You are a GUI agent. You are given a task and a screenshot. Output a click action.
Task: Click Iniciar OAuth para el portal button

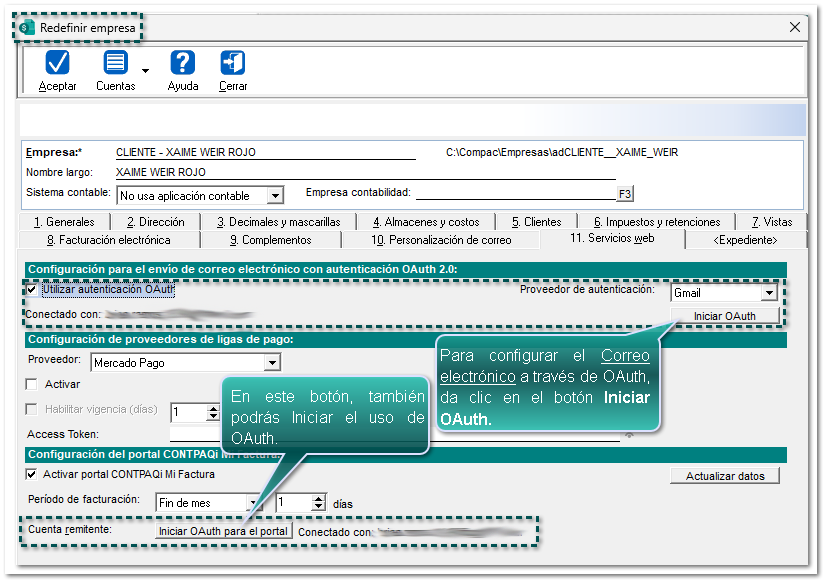(224, 531)
